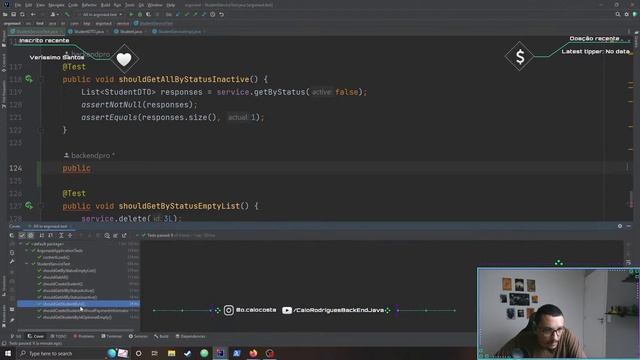Open the Edit menu

(29, 5)
